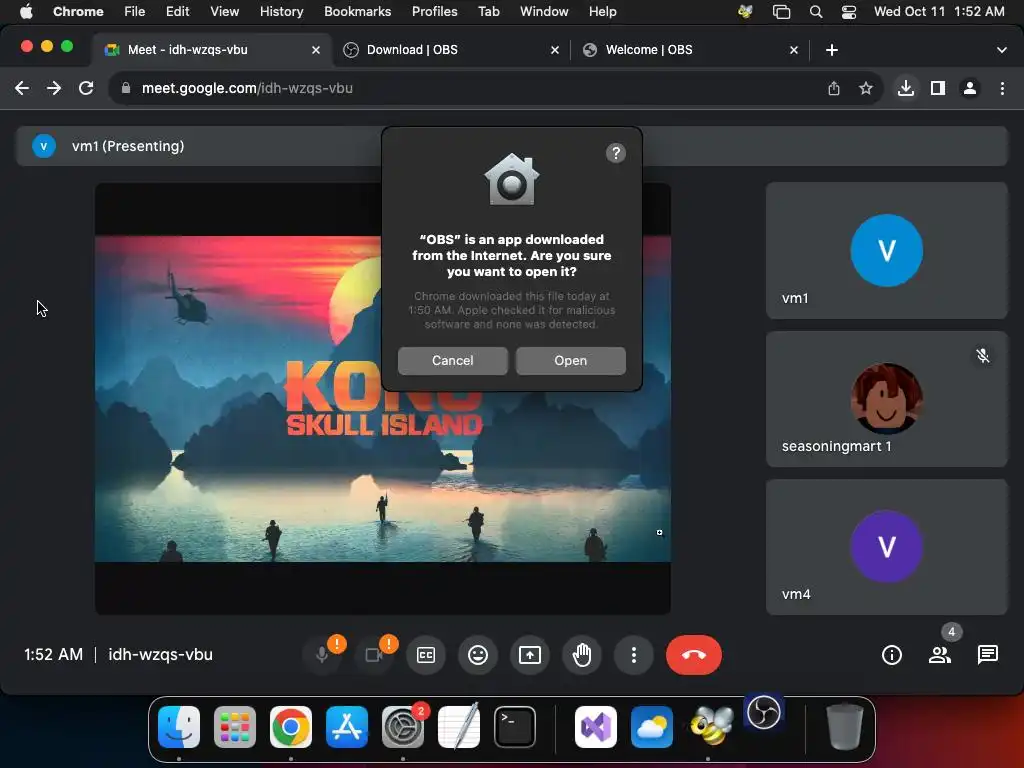Open the View menu

[x=224, y=11]
